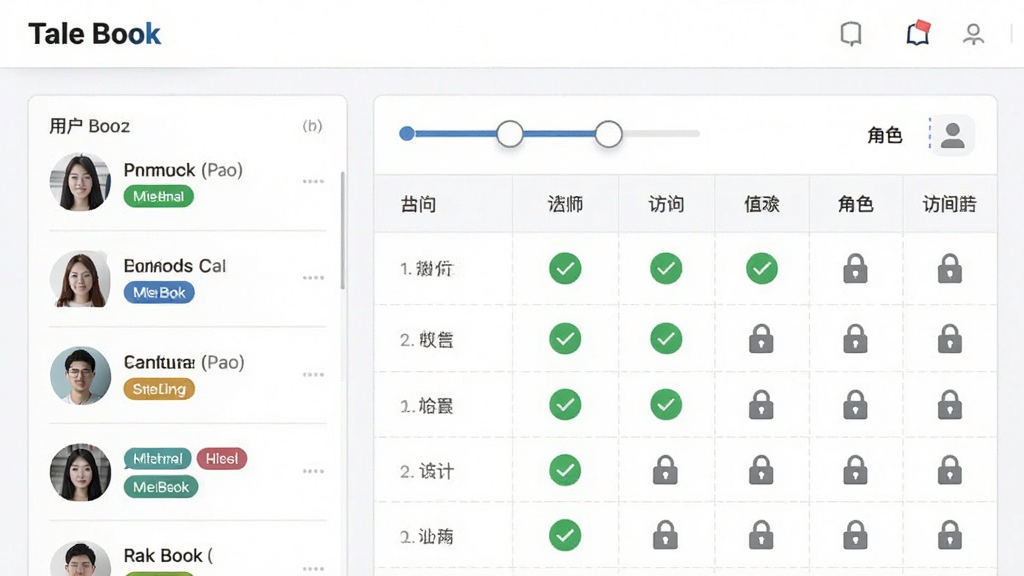Toggle the green check in row '2. 散售' under 访询
Screen dimensions: 1024x576
666,339
